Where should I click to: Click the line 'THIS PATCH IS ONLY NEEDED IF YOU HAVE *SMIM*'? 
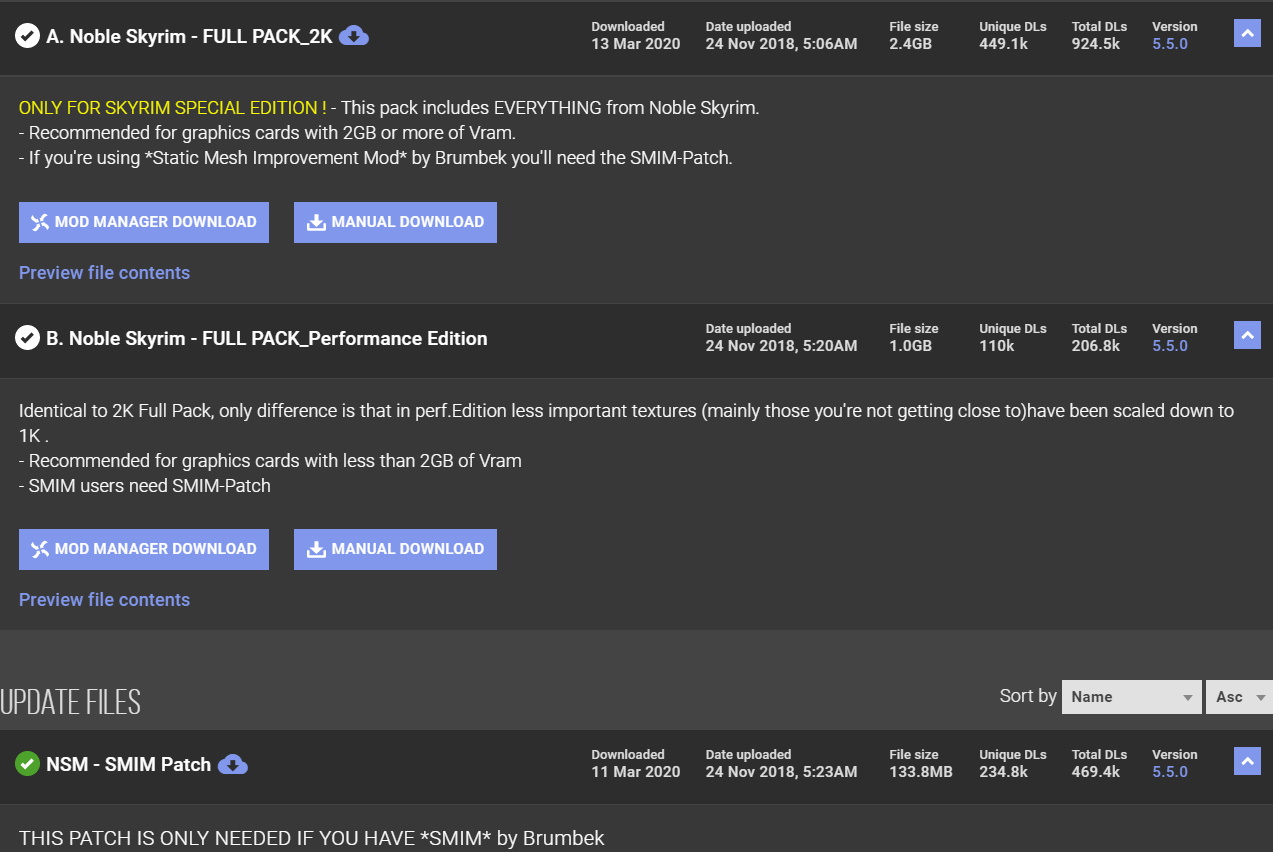coord(312,838)
